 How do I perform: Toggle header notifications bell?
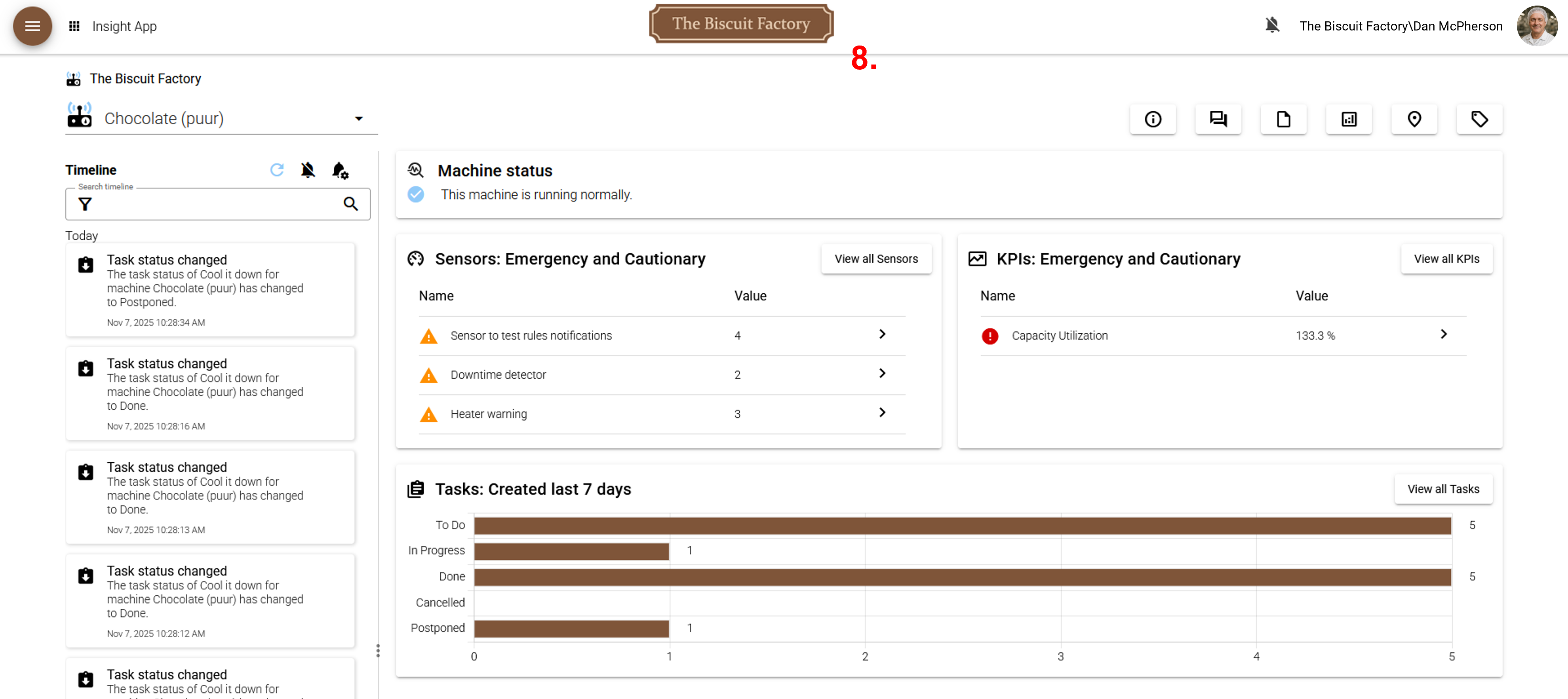pyautogui.click(x=1271, y=26)
